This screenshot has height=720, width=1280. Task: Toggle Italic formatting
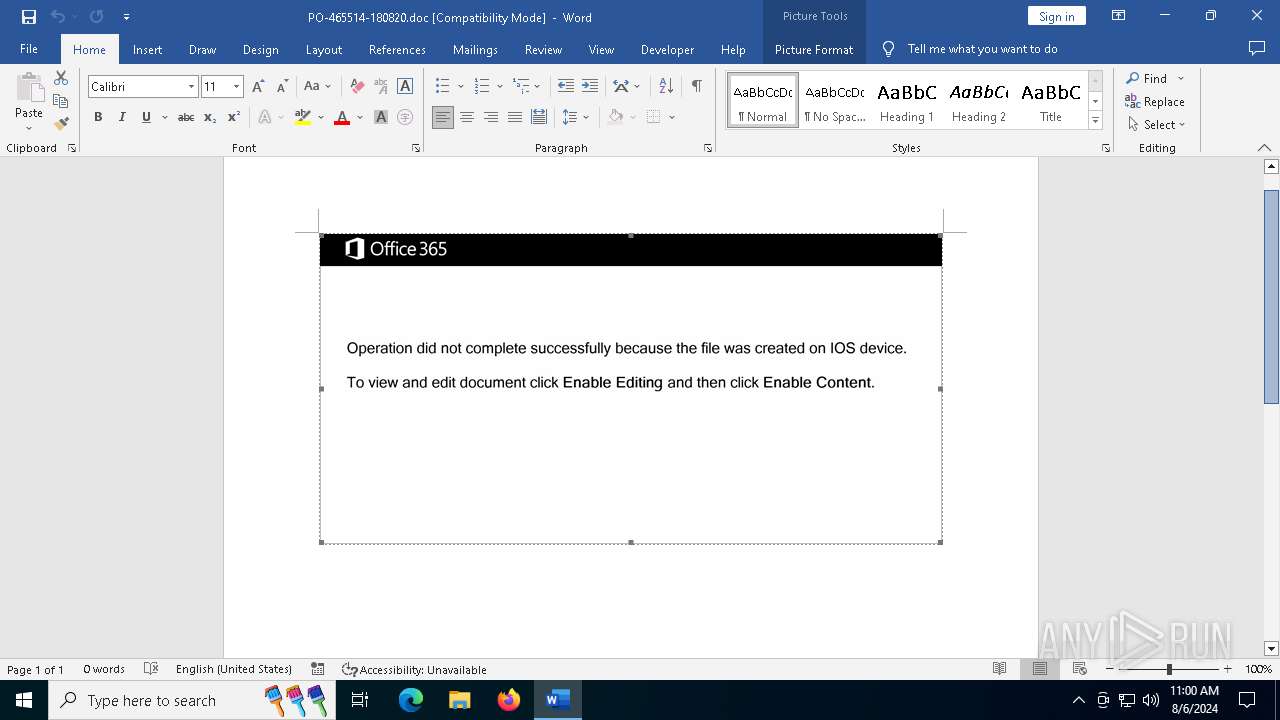pos(122,117)
